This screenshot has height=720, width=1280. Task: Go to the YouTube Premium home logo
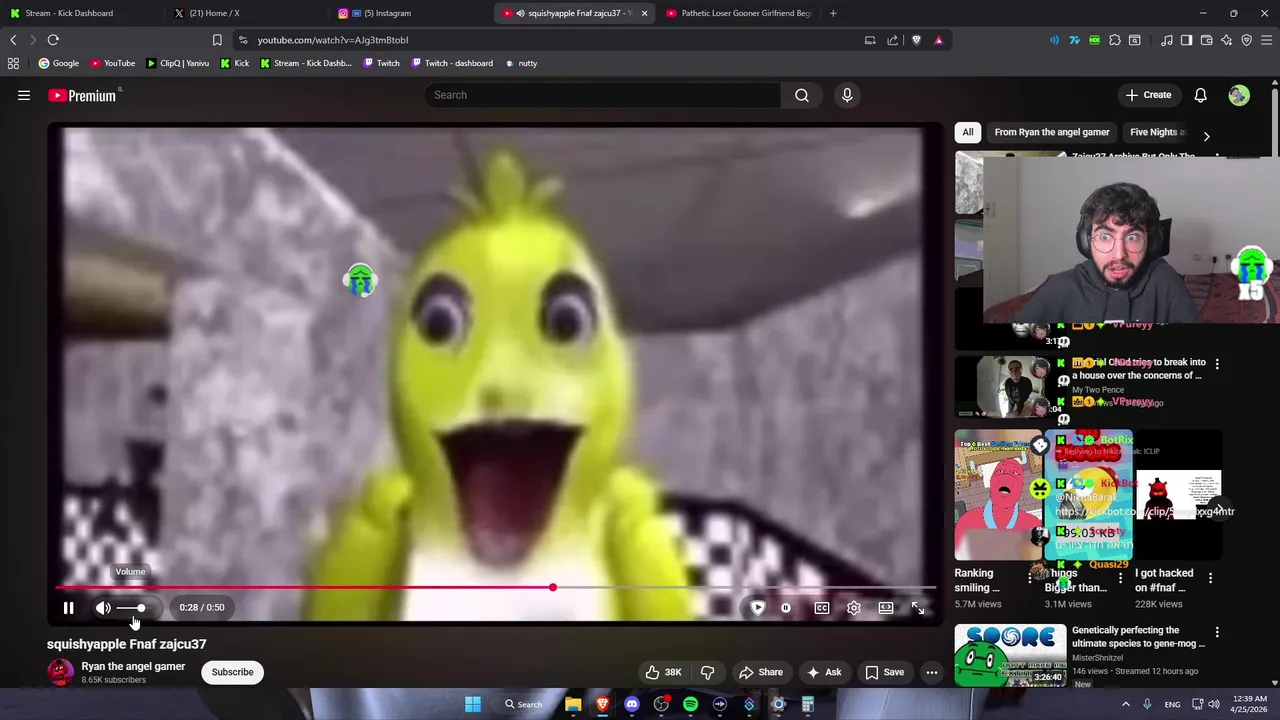tap(82, 95)
